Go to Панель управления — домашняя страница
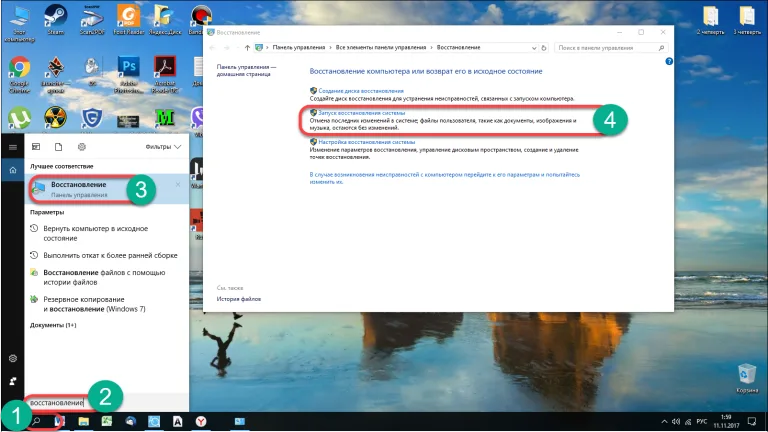 pos(246,70)
